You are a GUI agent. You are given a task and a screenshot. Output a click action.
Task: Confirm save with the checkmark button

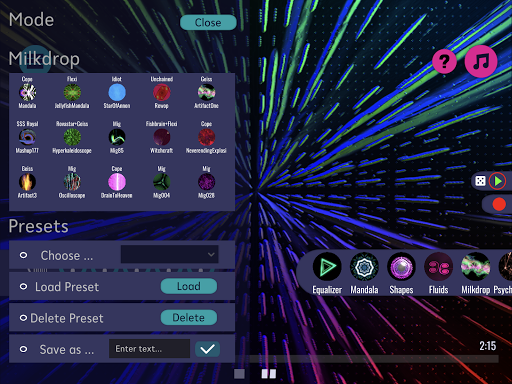point(207,349)
